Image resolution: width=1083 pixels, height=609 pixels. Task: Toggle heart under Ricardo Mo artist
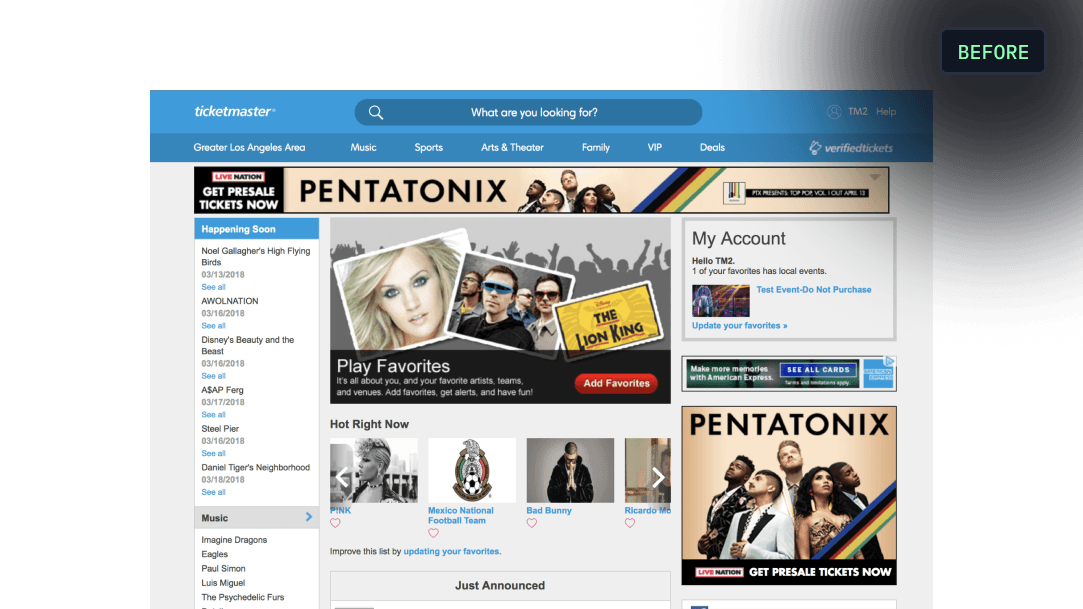tap(630, 523)
